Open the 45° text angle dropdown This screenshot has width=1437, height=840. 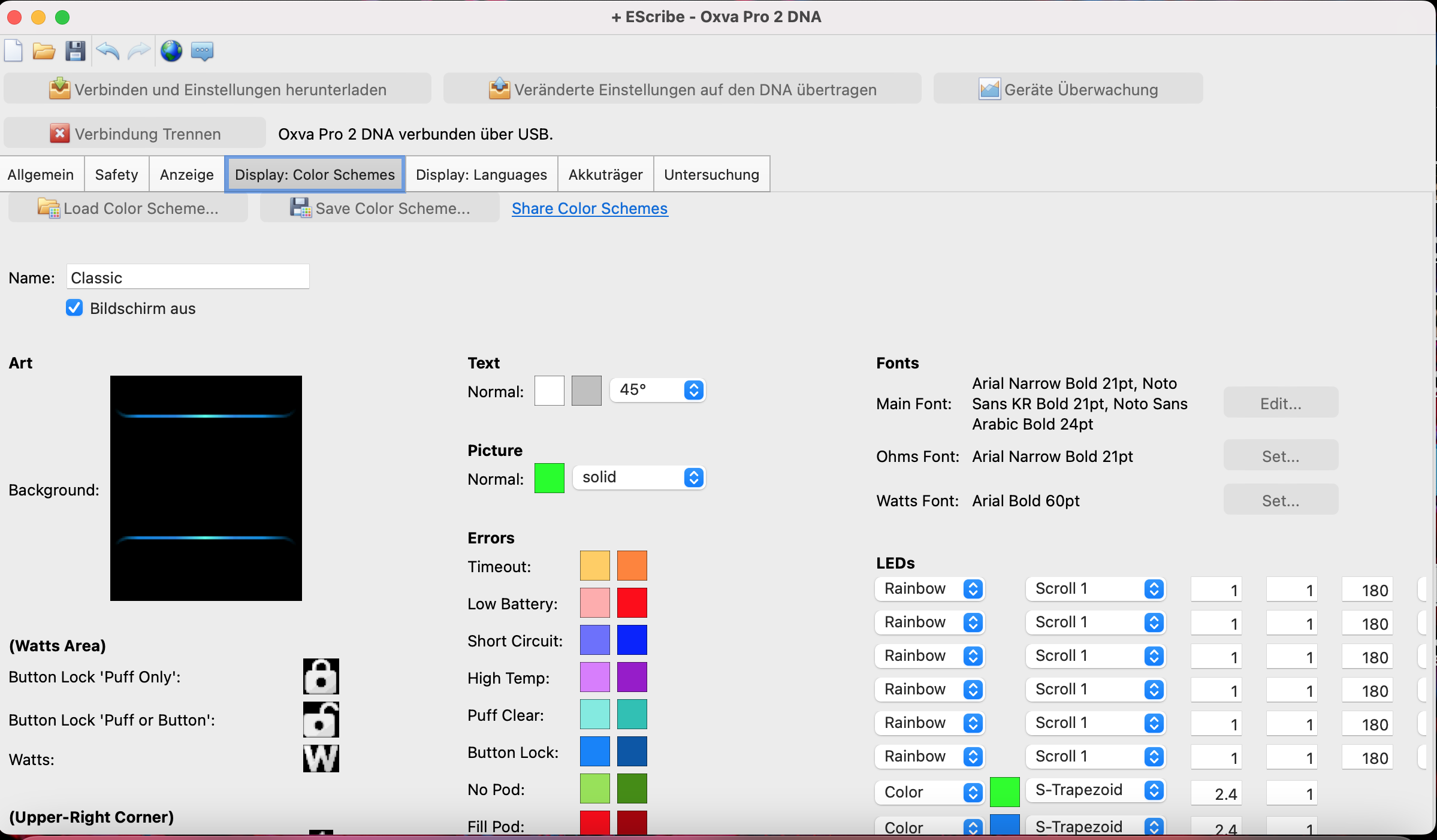click(x=657, y=390)
